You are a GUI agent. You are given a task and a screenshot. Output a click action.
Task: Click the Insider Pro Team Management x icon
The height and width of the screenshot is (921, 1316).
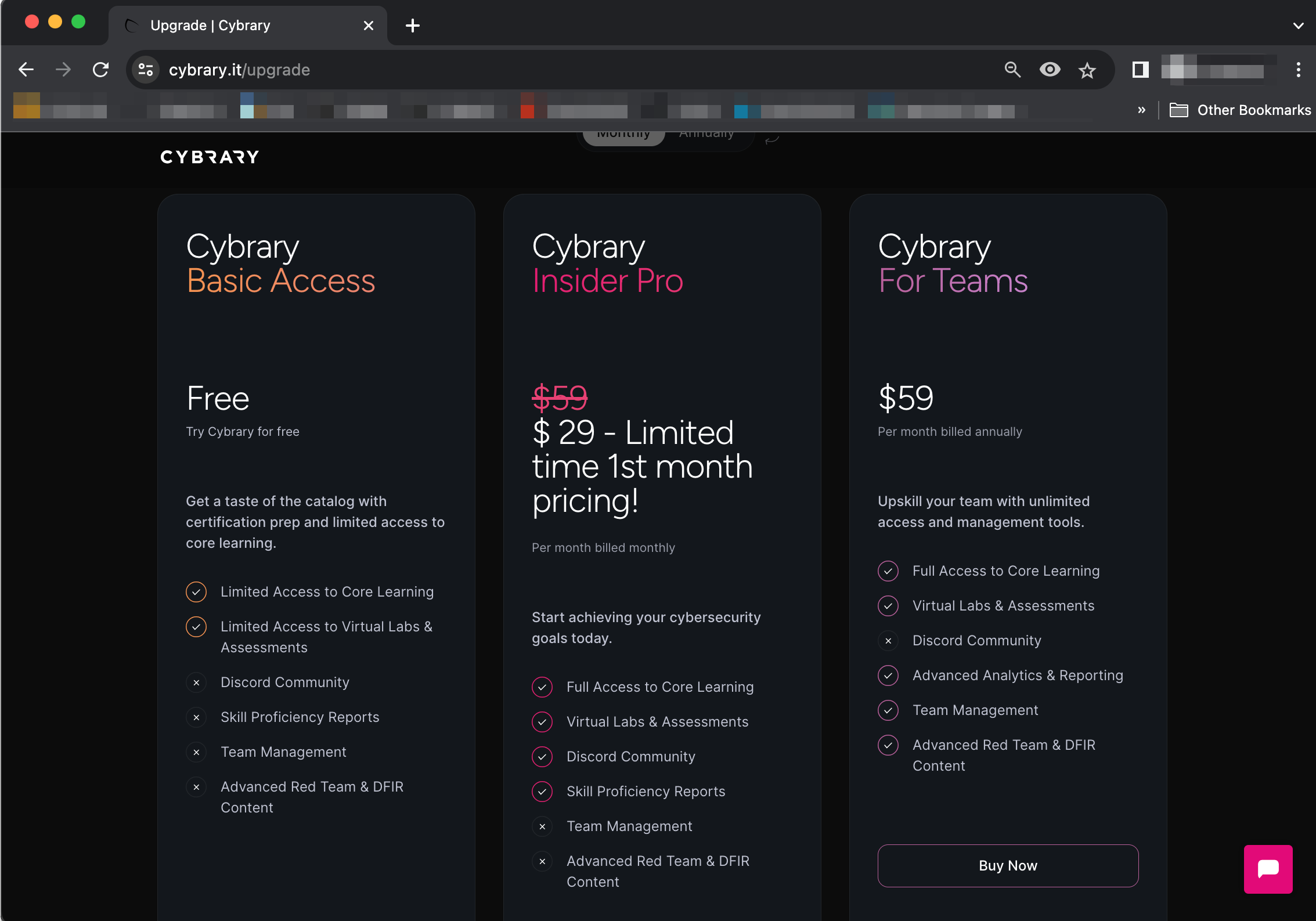pyautogui.click(x=542, y=826)
